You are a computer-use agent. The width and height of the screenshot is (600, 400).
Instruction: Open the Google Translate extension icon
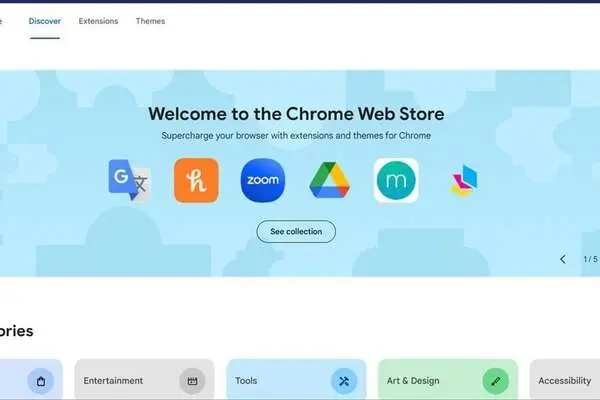pos(129,180)
